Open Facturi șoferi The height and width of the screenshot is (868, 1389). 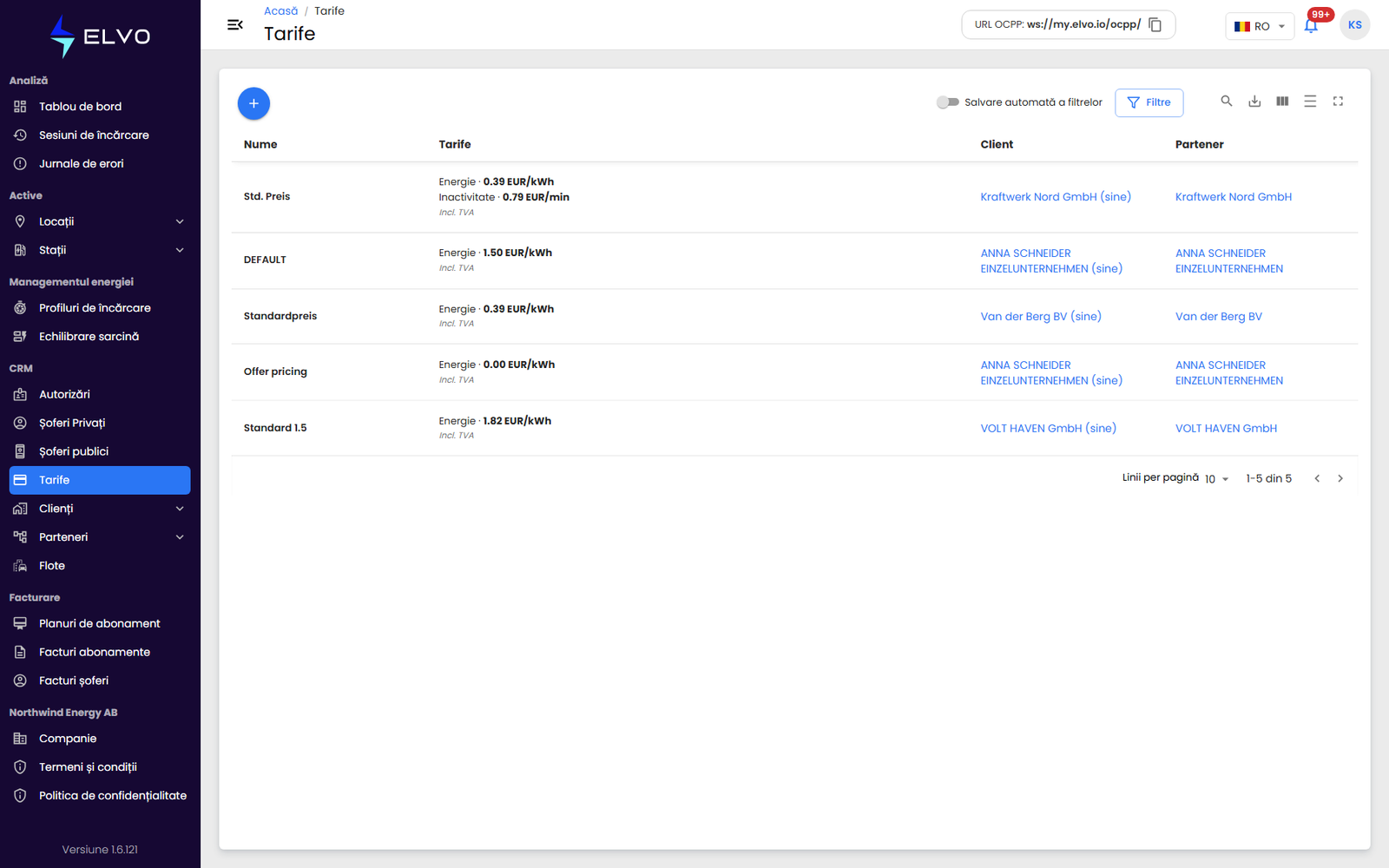pyautogui.click(x=100, y=681)
